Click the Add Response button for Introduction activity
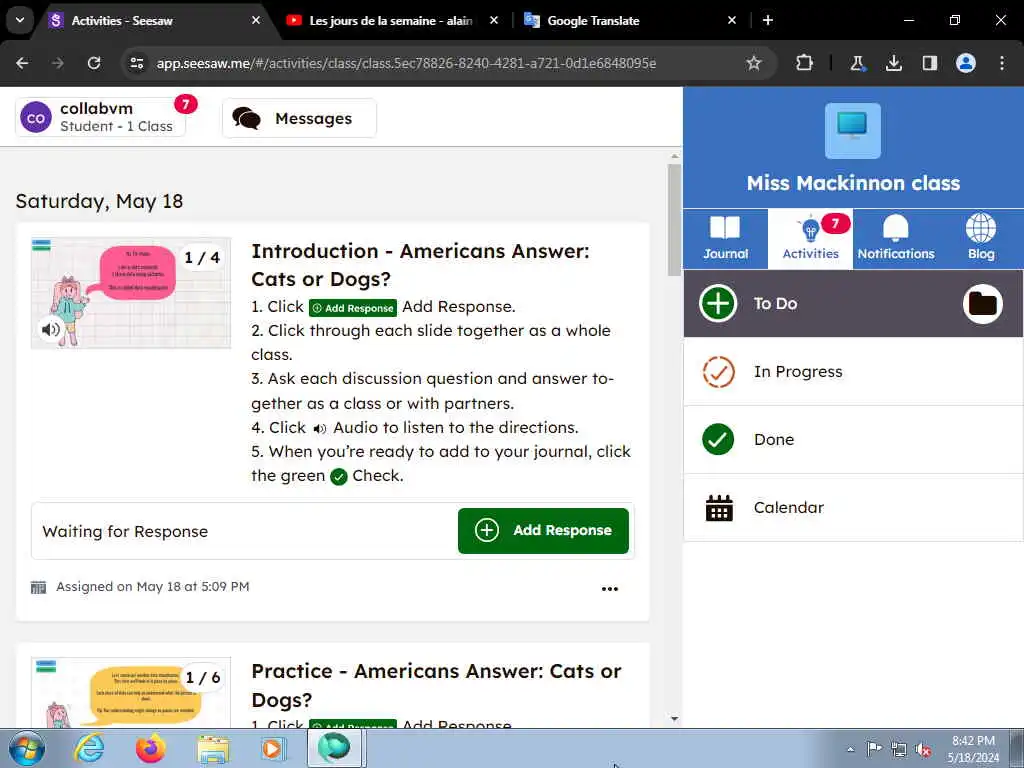Screen dimensions: 1024x768 pyautogui.click(x=543, y=530)
